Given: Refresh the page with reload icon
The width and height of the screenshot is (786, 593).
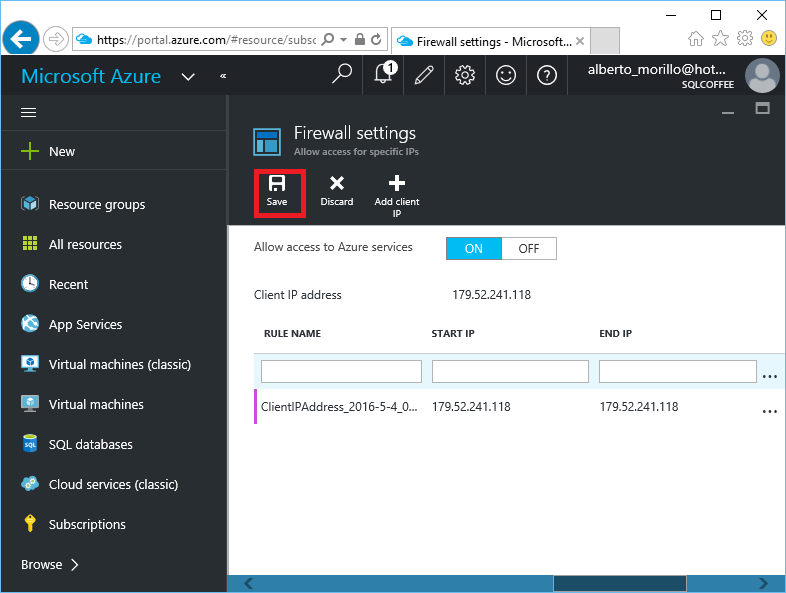Looking at the screenshot, I should tap(376, 39).
